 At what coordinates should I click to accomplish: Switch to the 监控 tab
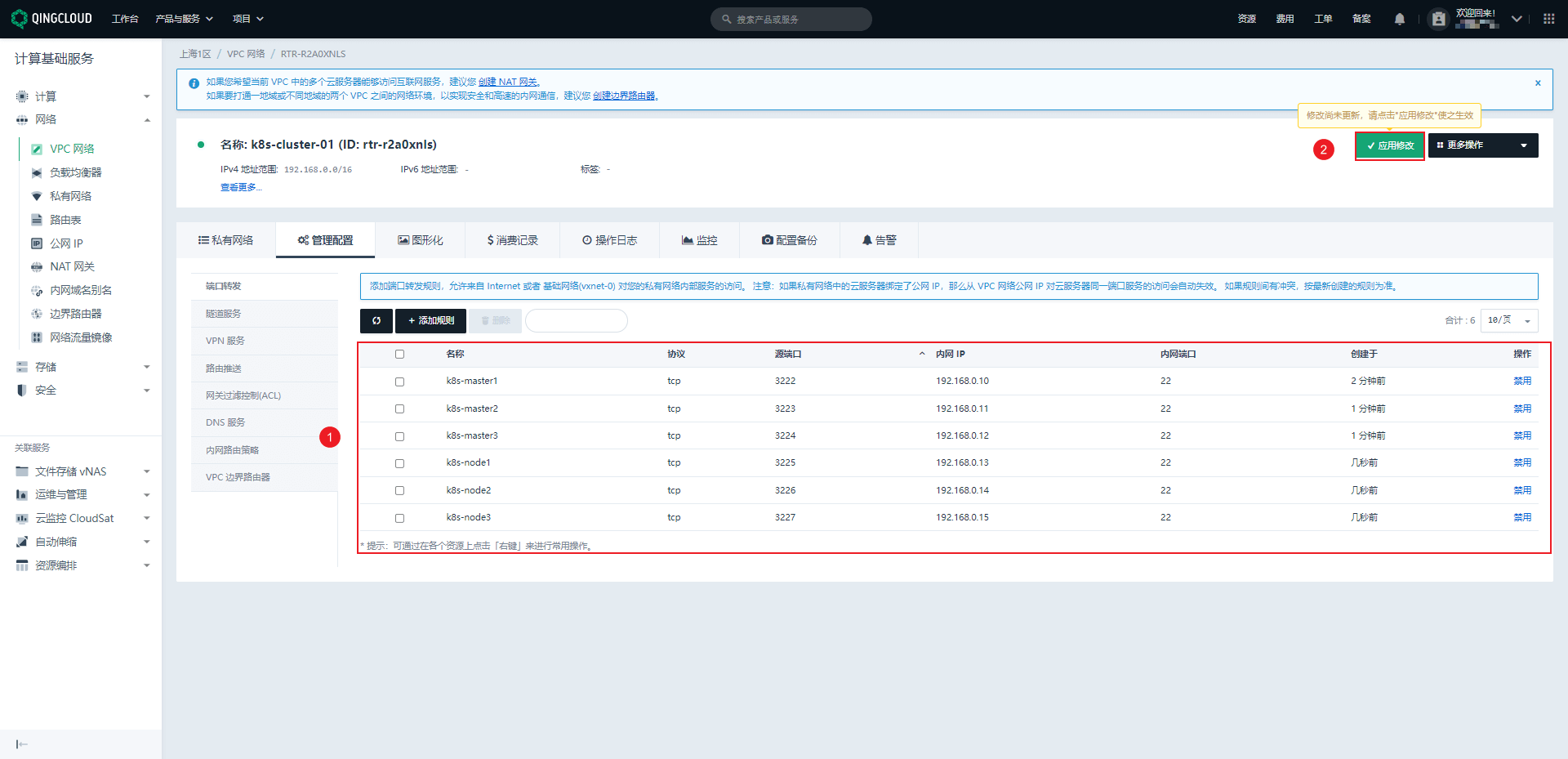(700, 240)
